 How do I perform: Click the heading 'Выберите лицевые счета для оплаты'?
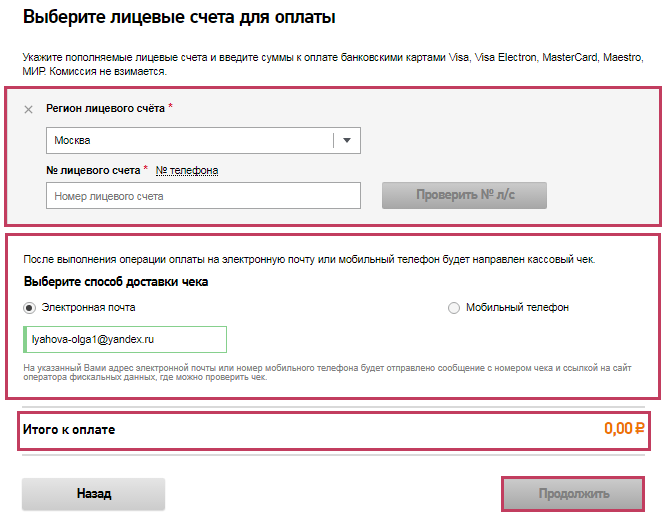pos(179,17)
